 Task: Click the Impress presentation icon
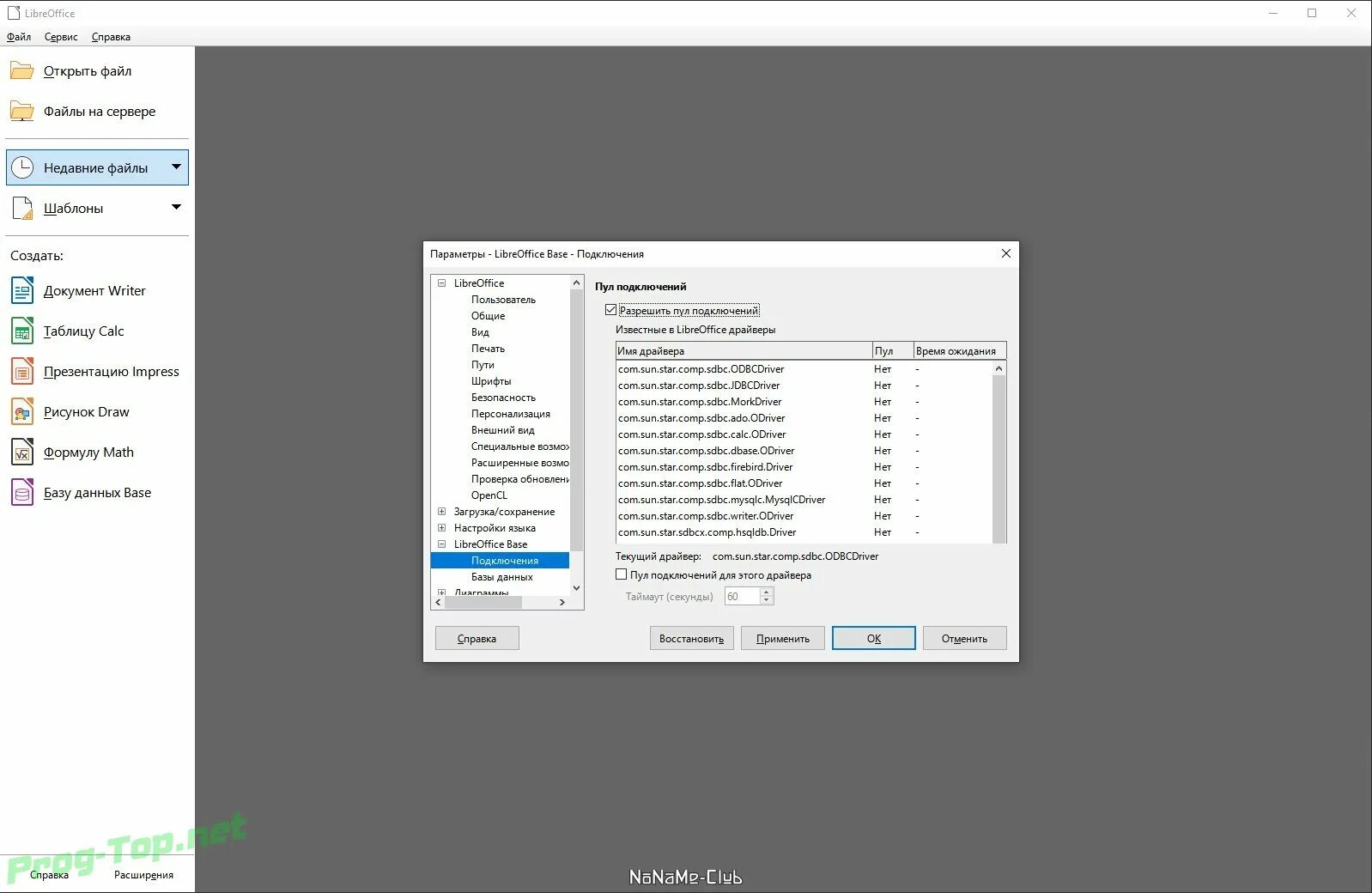point(22,371)
